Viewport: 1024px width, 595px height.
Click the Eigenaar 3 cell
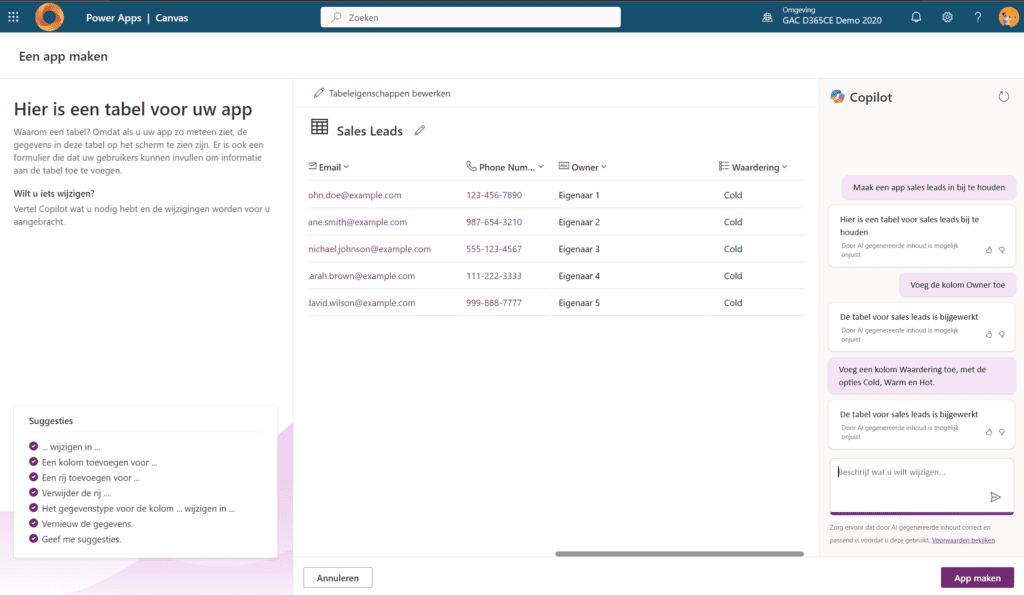(579, 249)
